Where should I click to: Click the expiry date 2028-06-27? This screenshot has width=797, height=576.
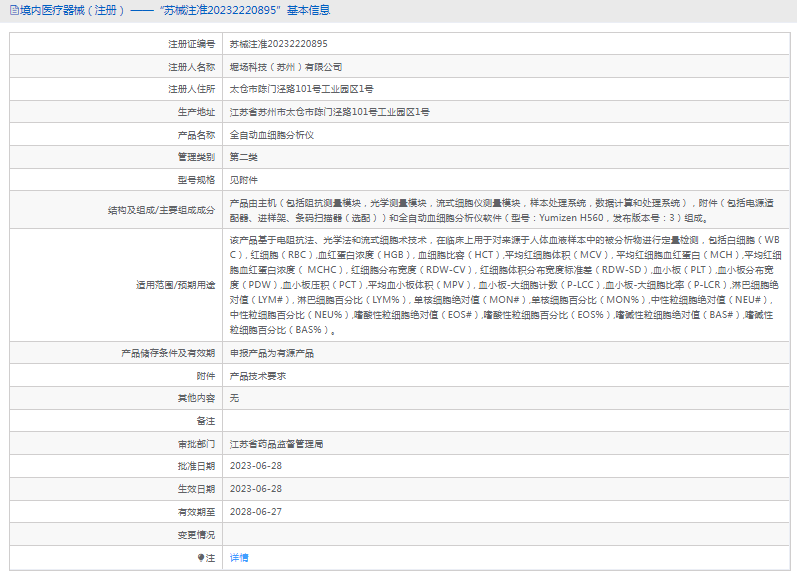tap(256, 512)
